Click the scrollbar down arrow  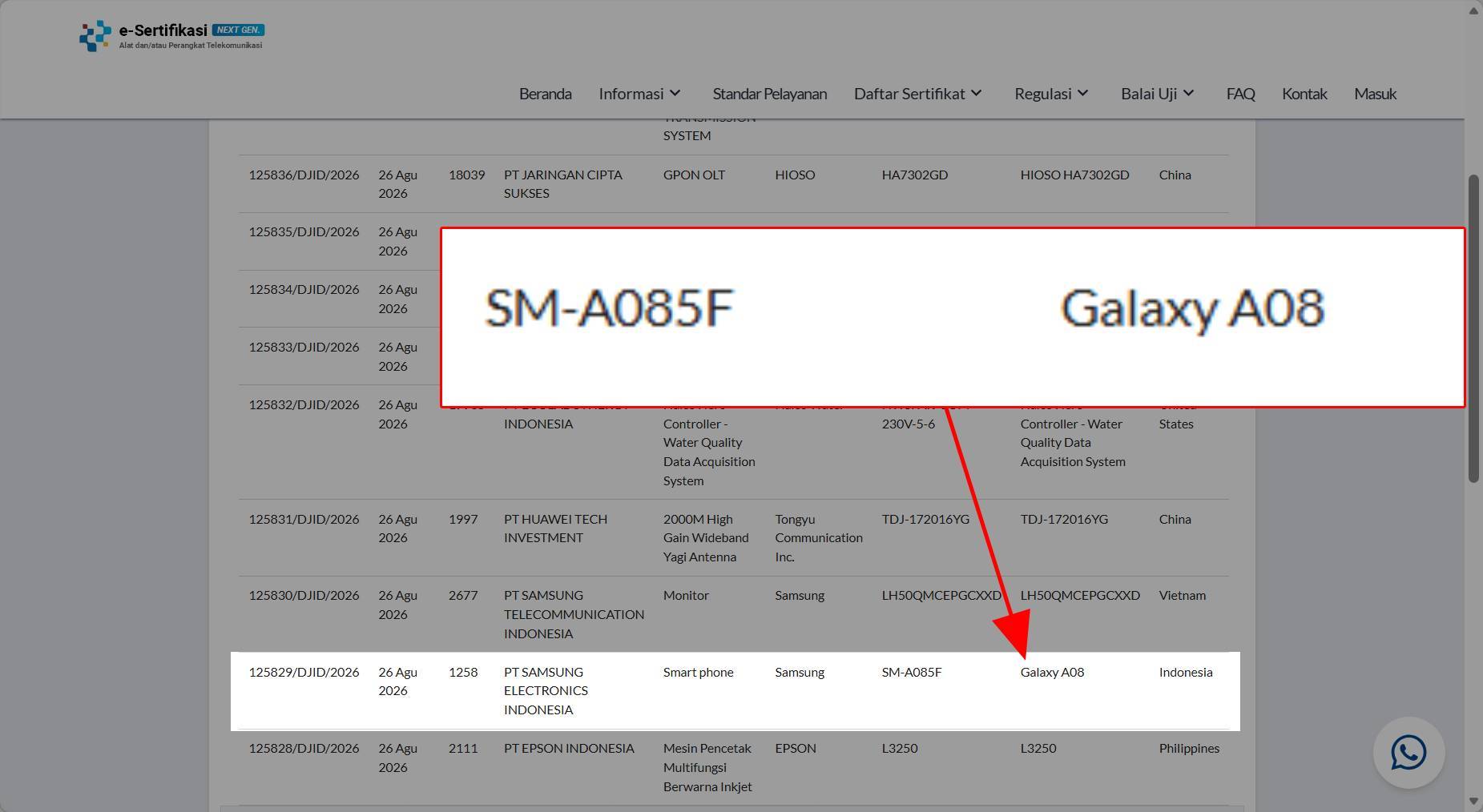(1473, 802)
